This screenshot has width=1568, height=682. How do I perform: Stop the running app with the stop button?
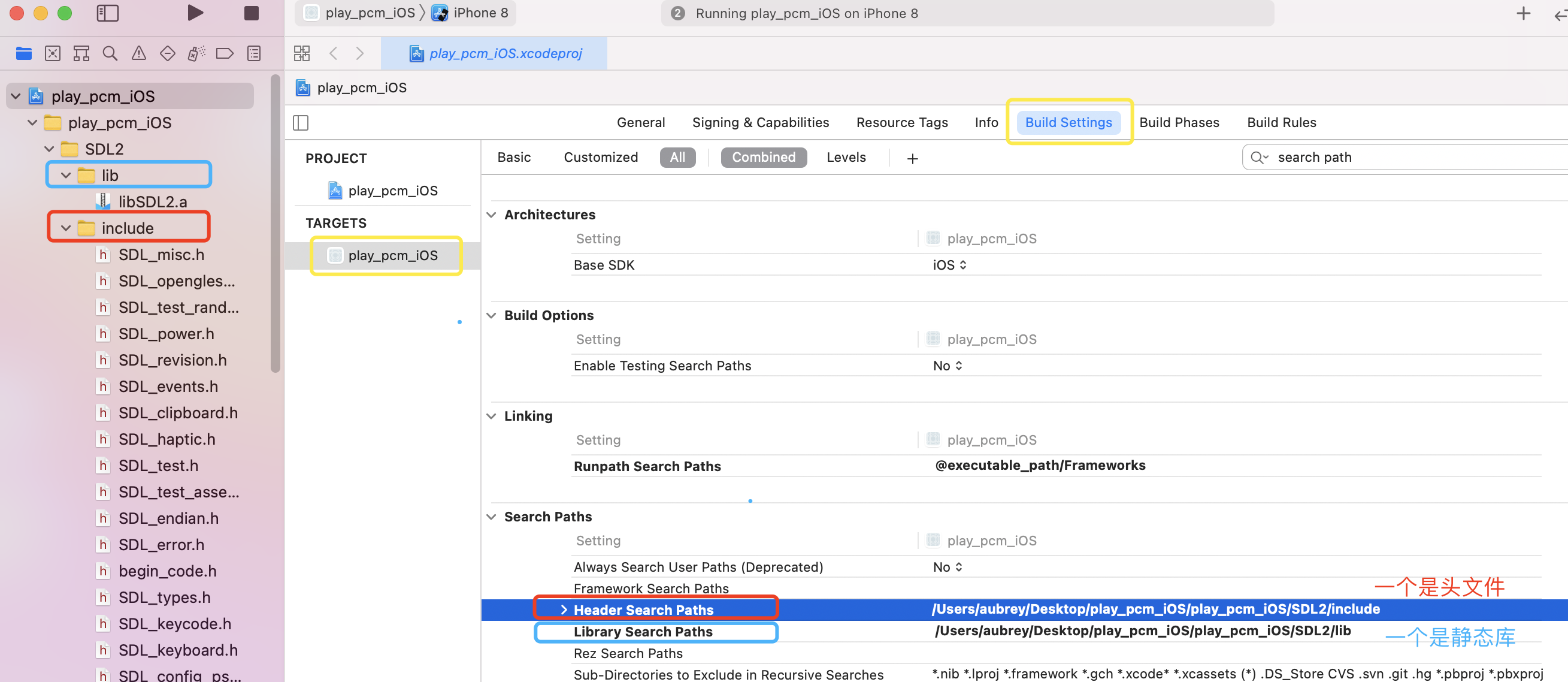click(x=252, y=13)
